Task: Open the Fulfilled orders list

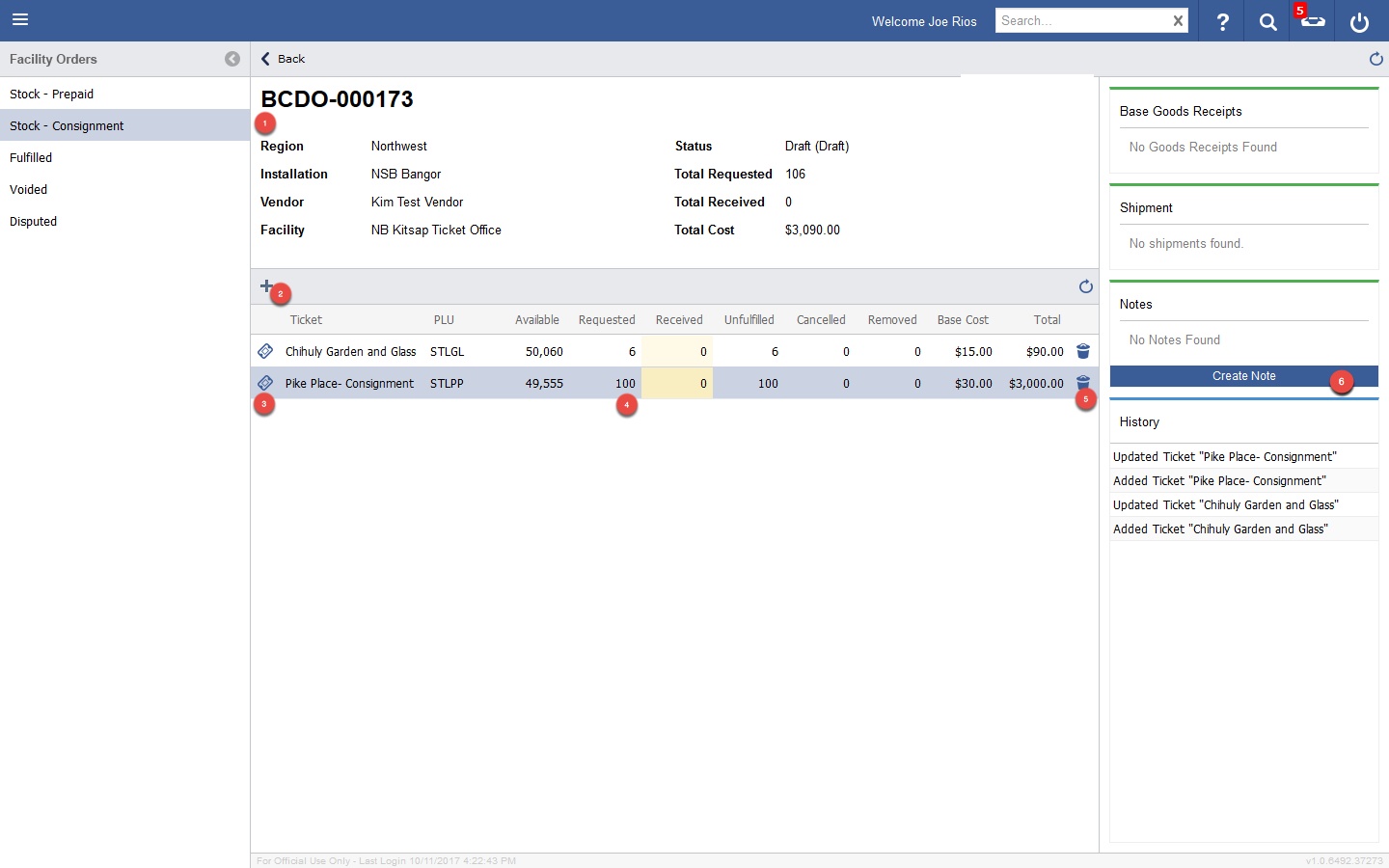Action: [x=31, y=157]
